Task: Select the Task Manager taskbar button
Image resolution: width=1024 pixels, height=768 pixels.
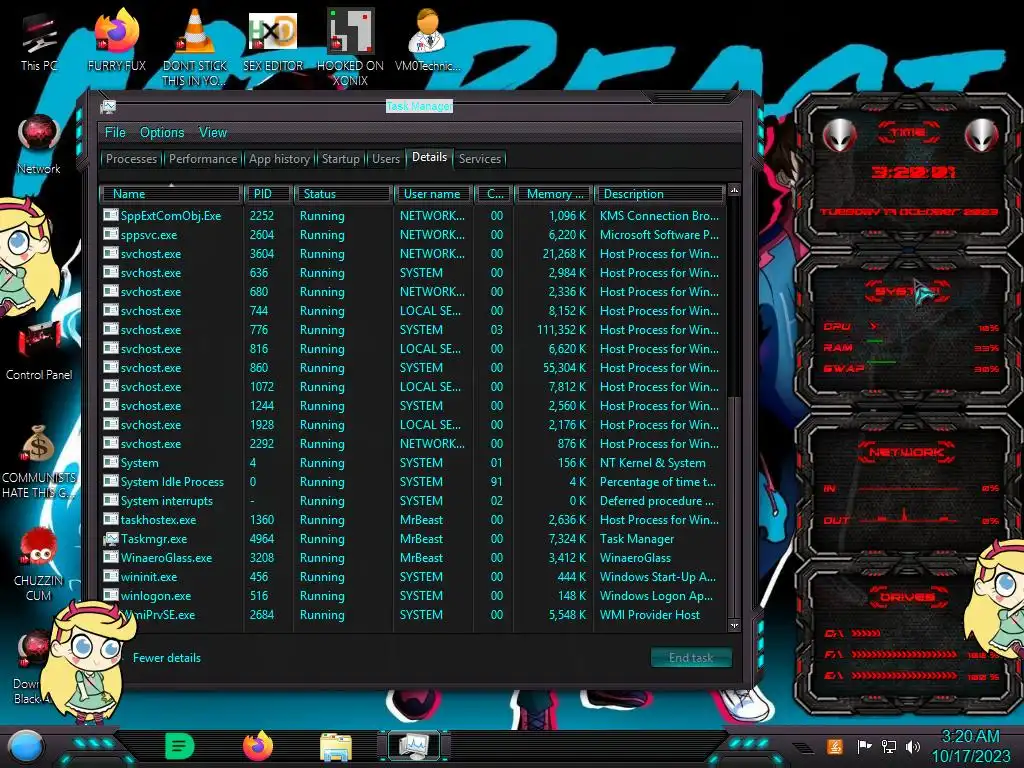Action: pos(414,746)
